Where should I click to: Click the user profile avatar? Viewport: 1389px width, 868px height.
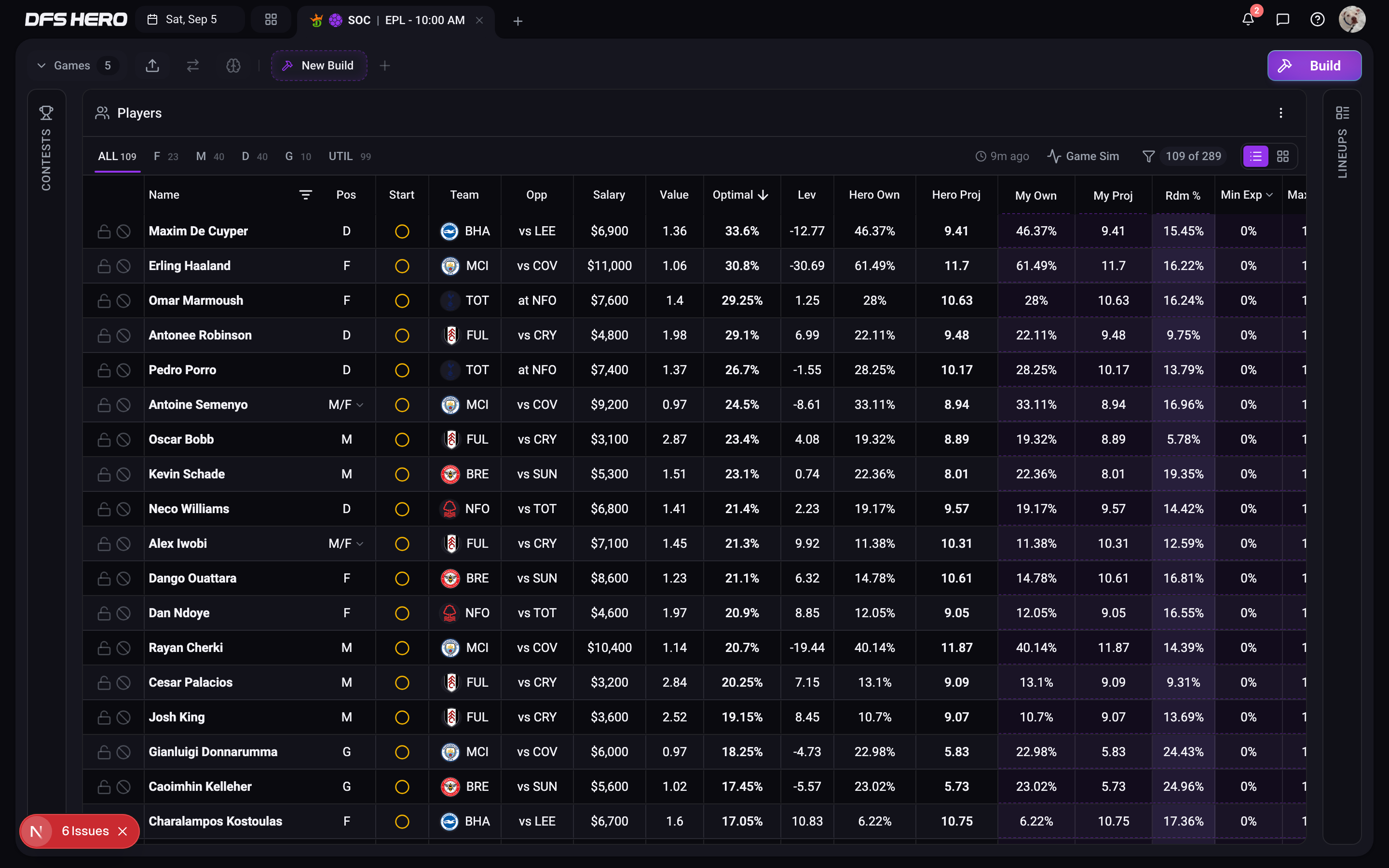(1352, 19)
